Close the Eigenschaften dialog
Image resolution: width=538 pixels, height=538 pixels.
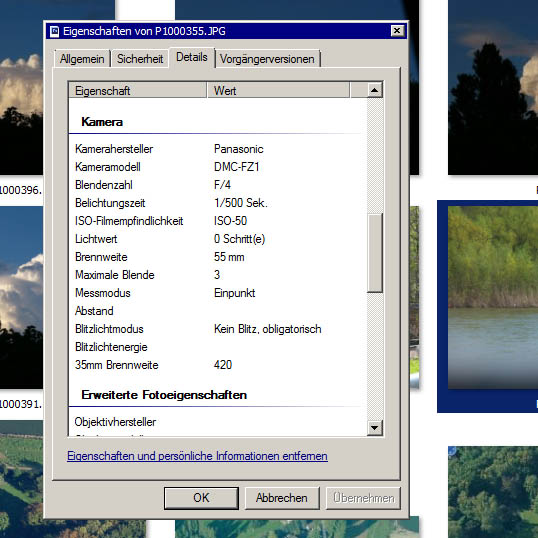(x=397, y=31)
